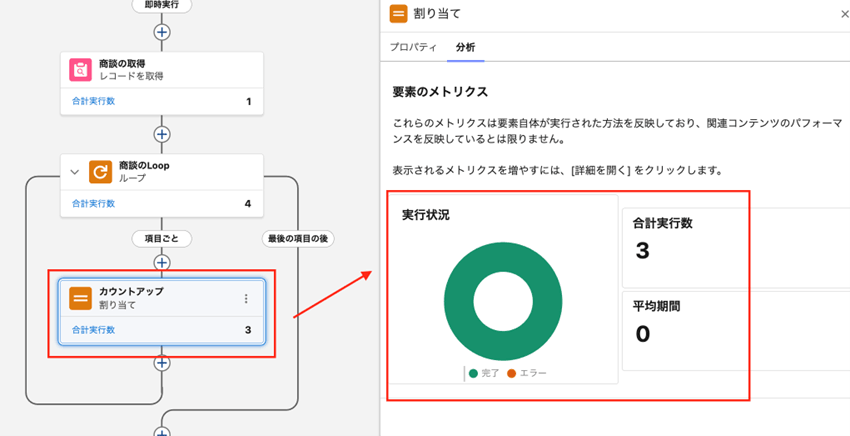The image size is (850, 436).
Task: Click the plus button between 商談の取得 and 商談のLoop
Action: click(x=162, y=134)
